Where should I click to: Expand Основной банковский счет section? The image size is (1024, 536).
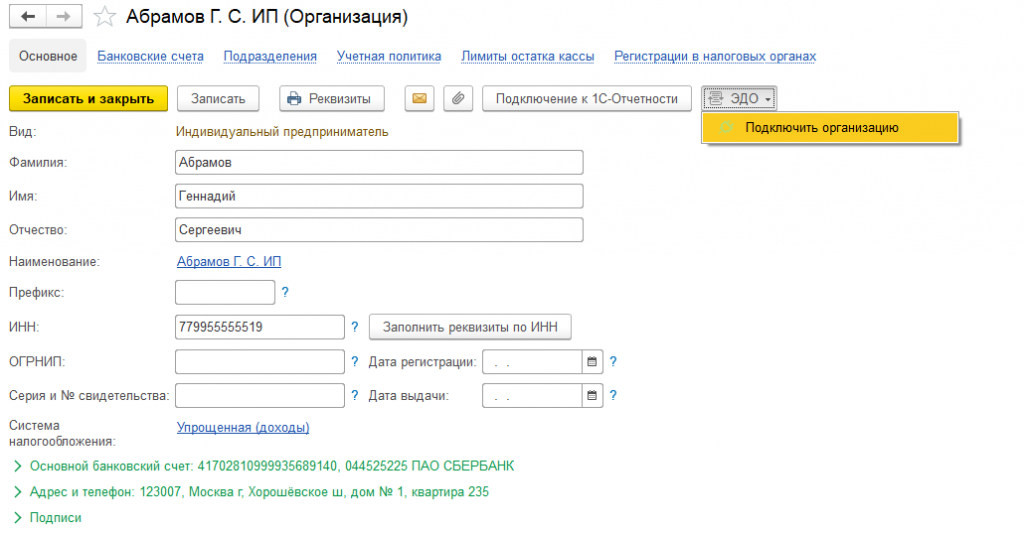(18, 466)
